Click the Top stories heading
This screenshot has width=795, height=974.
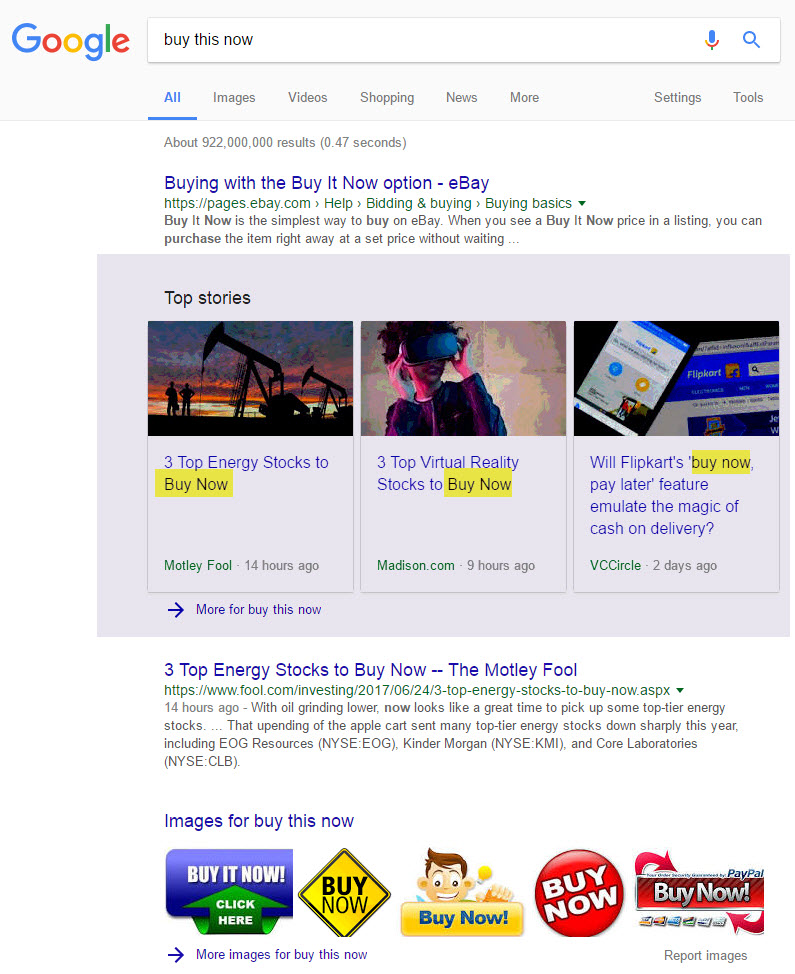click(x=207, y=298)
